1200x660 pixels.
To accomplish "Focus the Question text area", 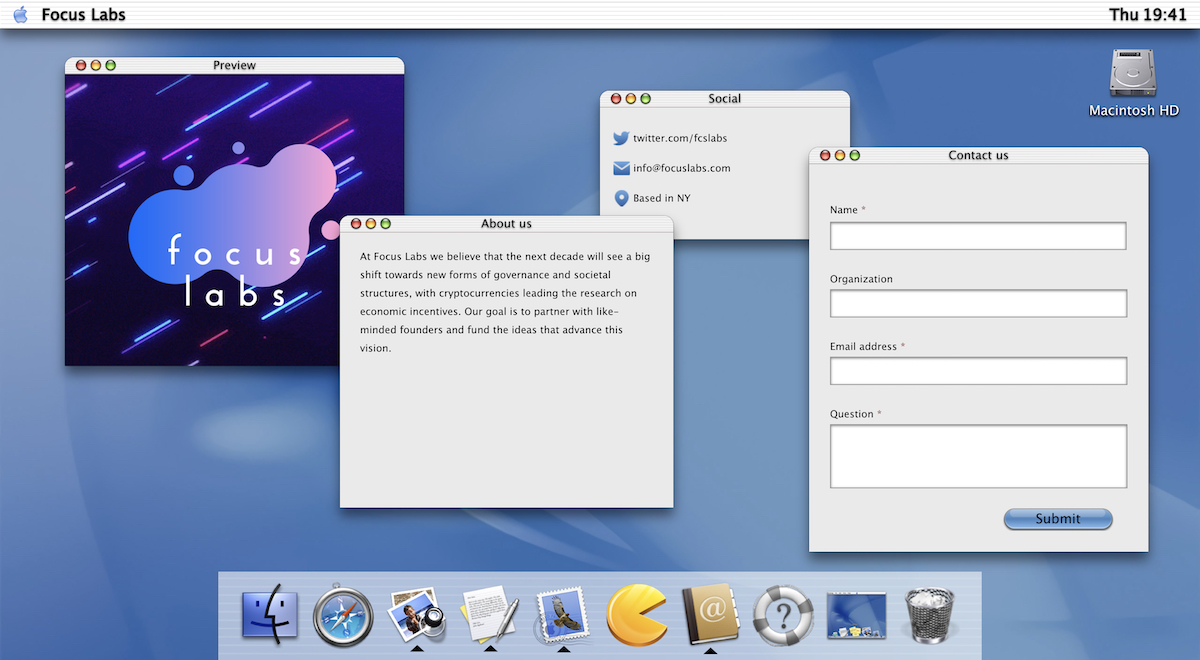I will point(978,457).
